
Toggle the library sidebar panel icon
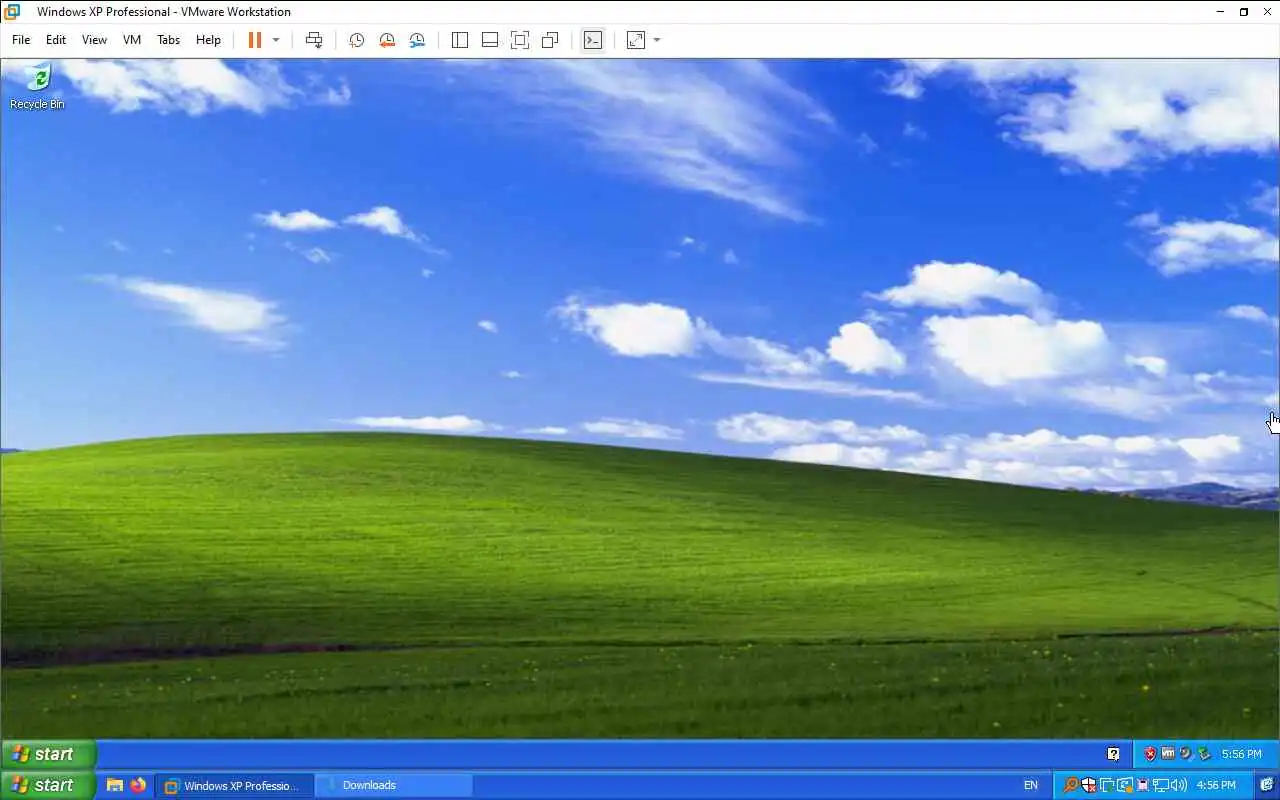pyautogui.click(x=460, y=40)
